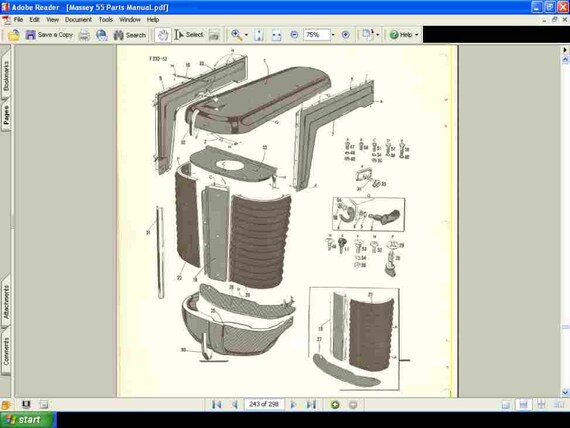Expand the Zoom In tool dropdown arrow
This screenshot has width=570, height=428.
246,35
